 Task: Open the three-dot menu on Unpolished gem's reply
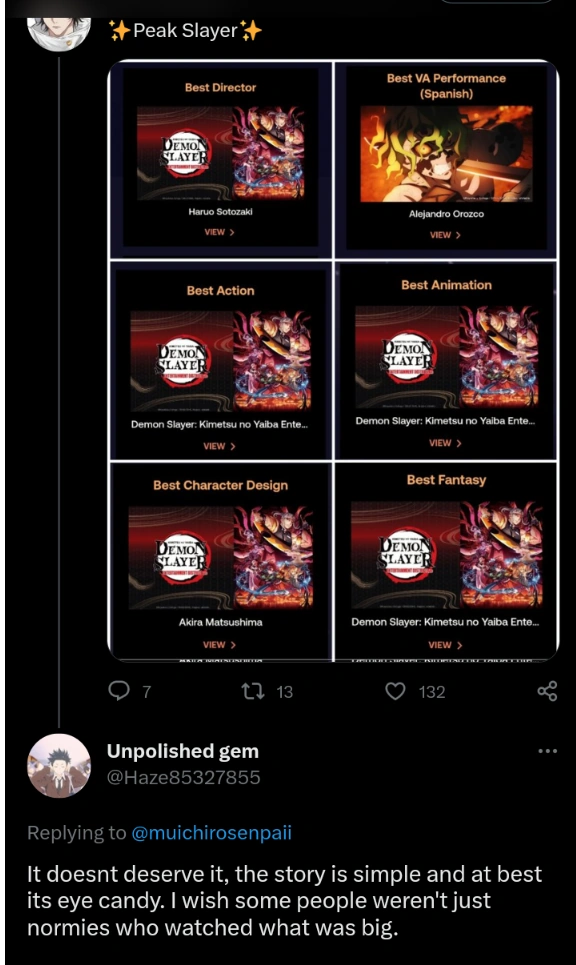[x=547, y=751]
